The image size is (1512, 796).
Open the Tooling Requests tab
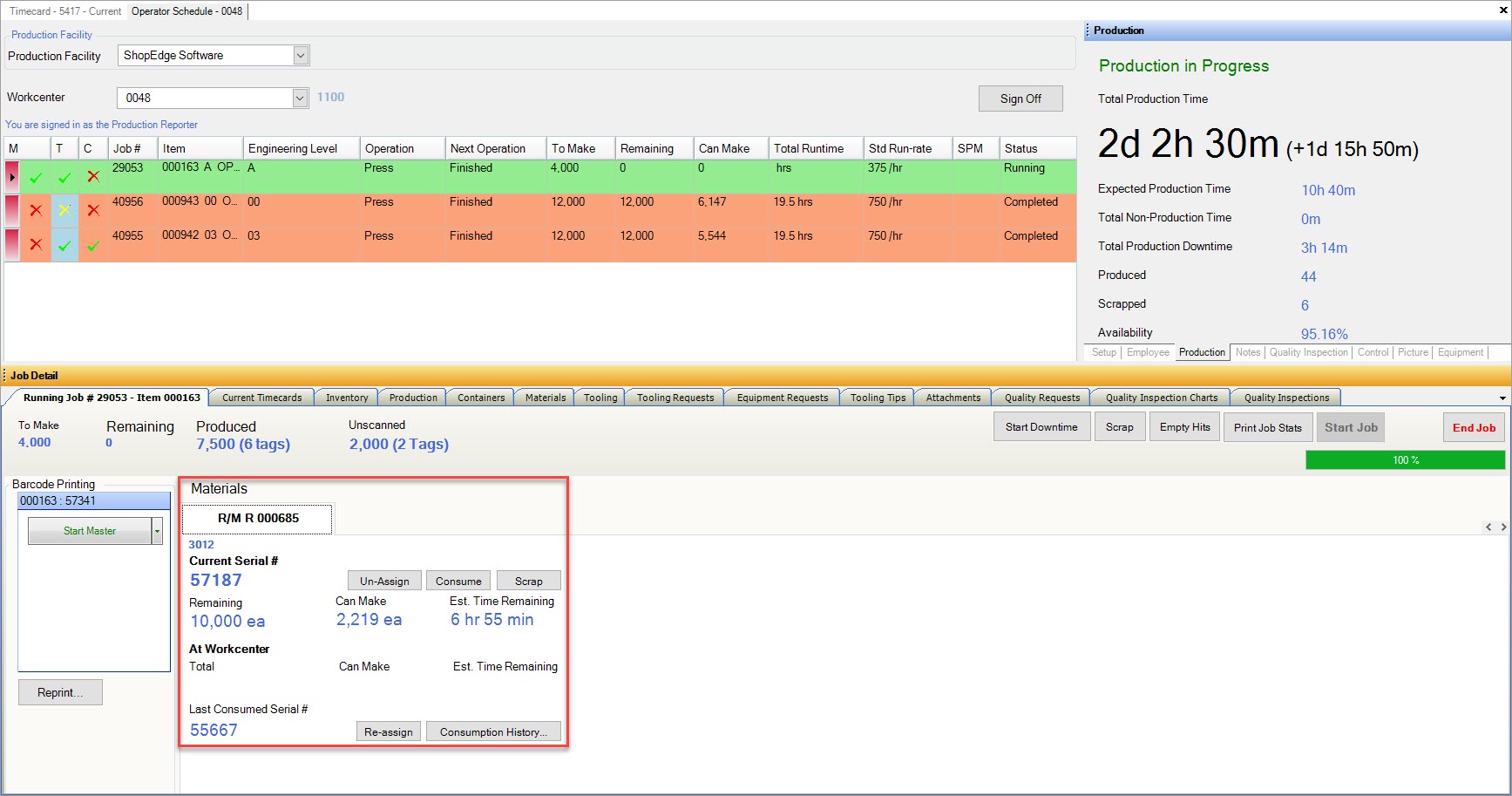[x=675, y=398]
